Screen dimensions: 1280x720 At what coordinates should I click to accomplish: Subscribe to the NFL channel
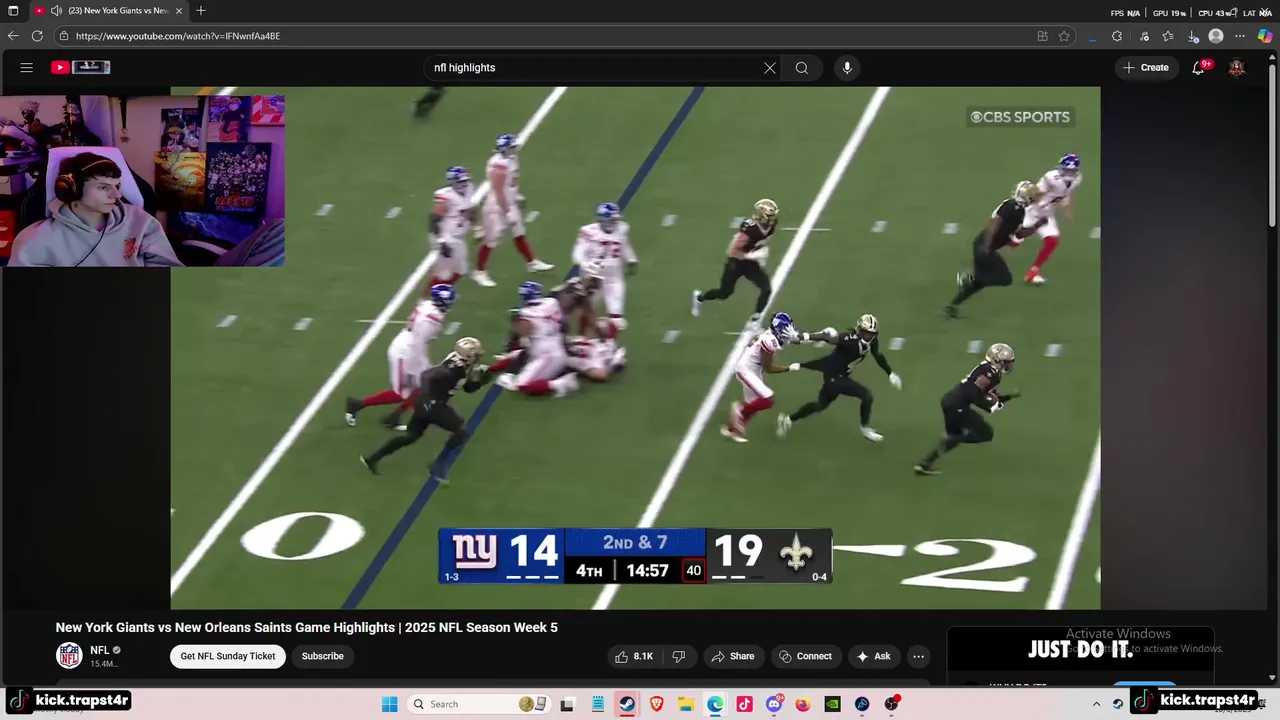click(x=323, y=656)
